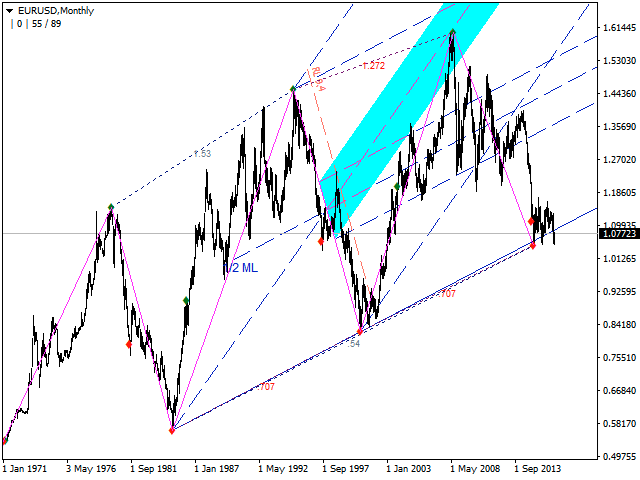
Task: Click the red diamond marker at 2015 low
Action: click(x=533, y=245)
